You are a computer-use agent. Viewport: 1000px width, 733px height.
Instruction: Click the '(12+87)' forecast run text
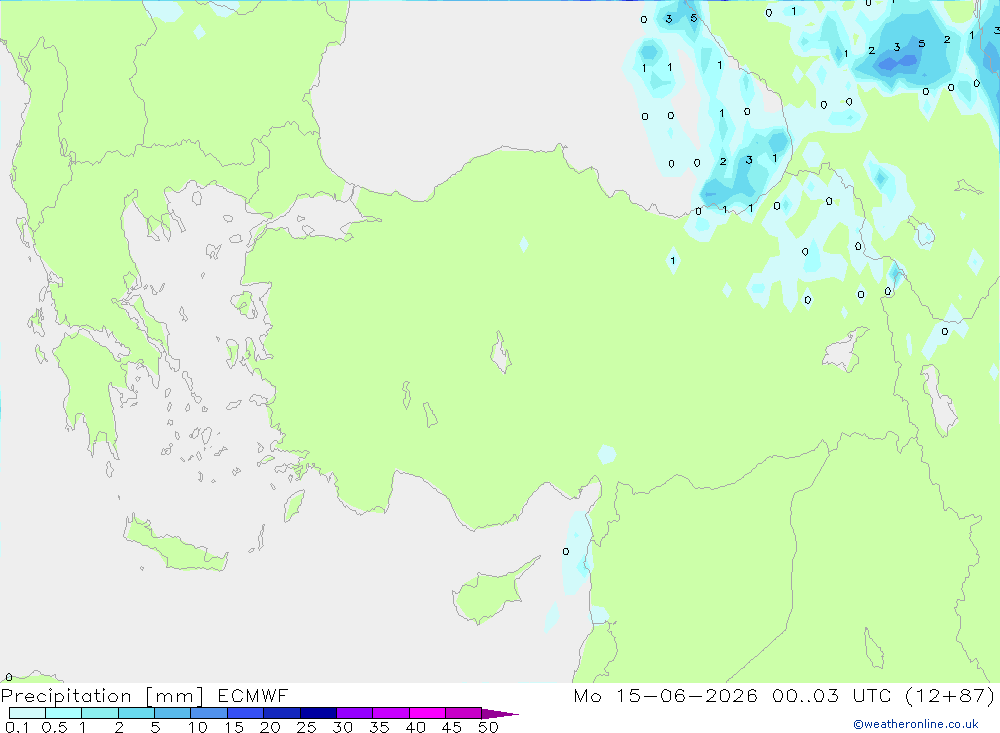tap(950, 695)
